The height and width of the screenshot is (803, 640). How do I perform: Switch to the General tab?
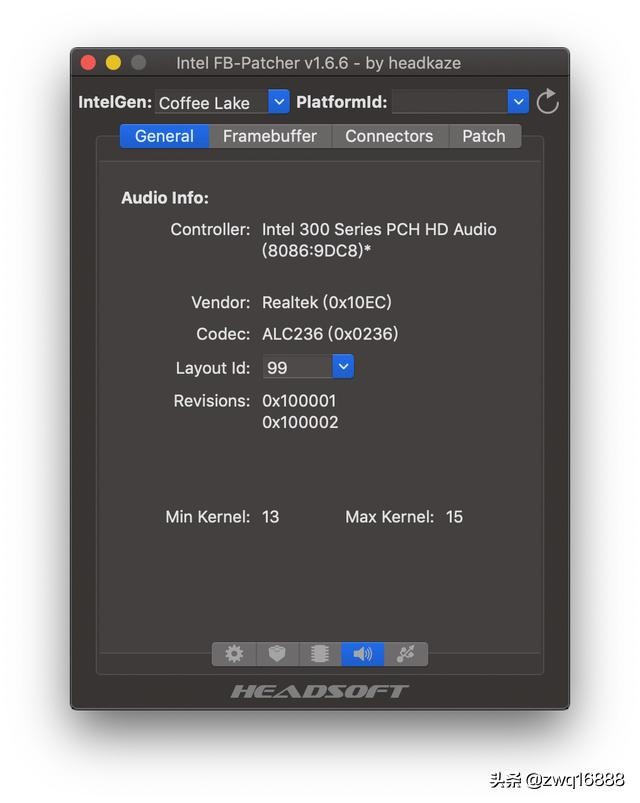(164, 136)
